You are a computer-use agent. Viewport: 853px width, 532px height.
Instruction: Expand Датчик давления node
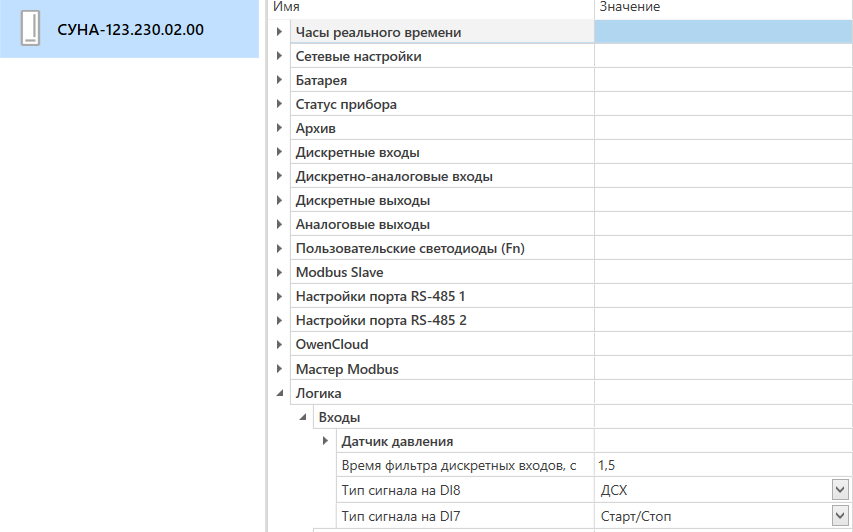325,440
